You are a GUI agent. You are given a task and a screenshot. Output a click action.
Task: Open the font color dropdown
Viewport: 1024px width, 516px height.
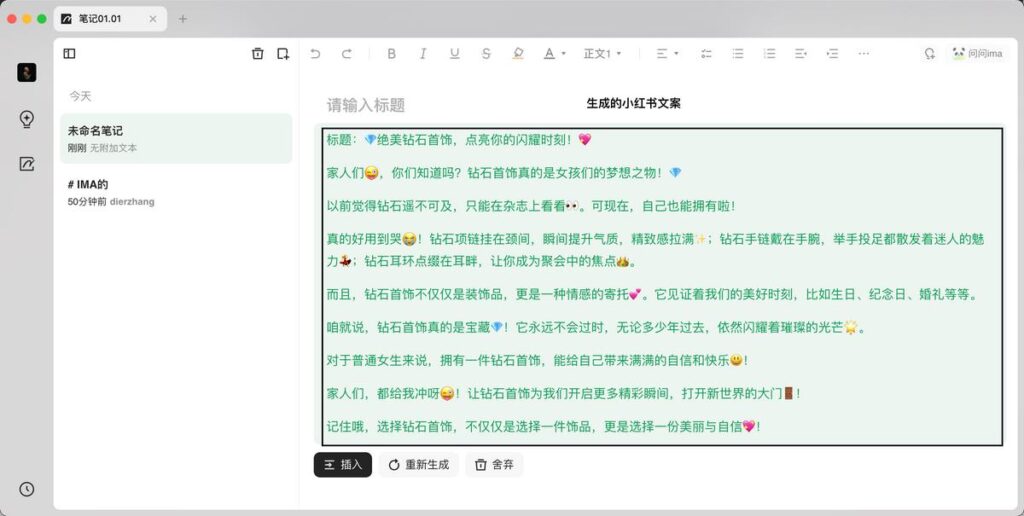(554, 54)
